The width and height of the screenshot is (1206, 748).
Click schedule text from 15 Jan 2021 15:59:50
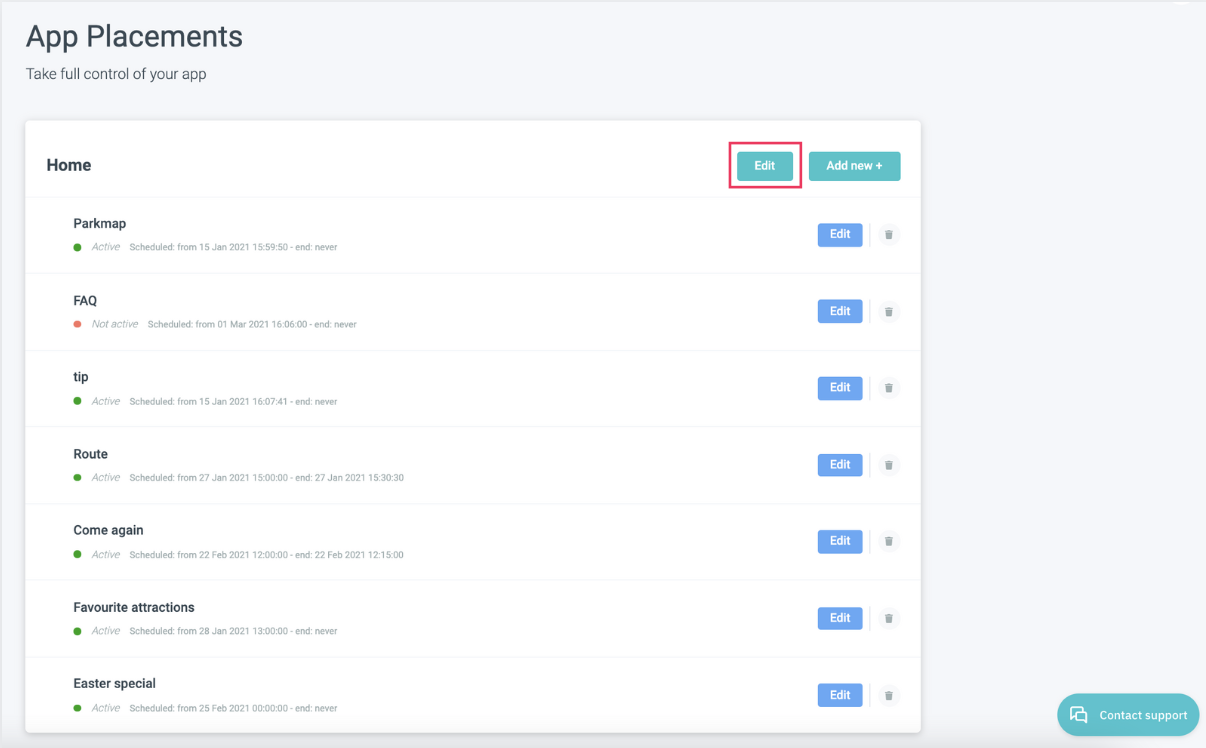233,247
